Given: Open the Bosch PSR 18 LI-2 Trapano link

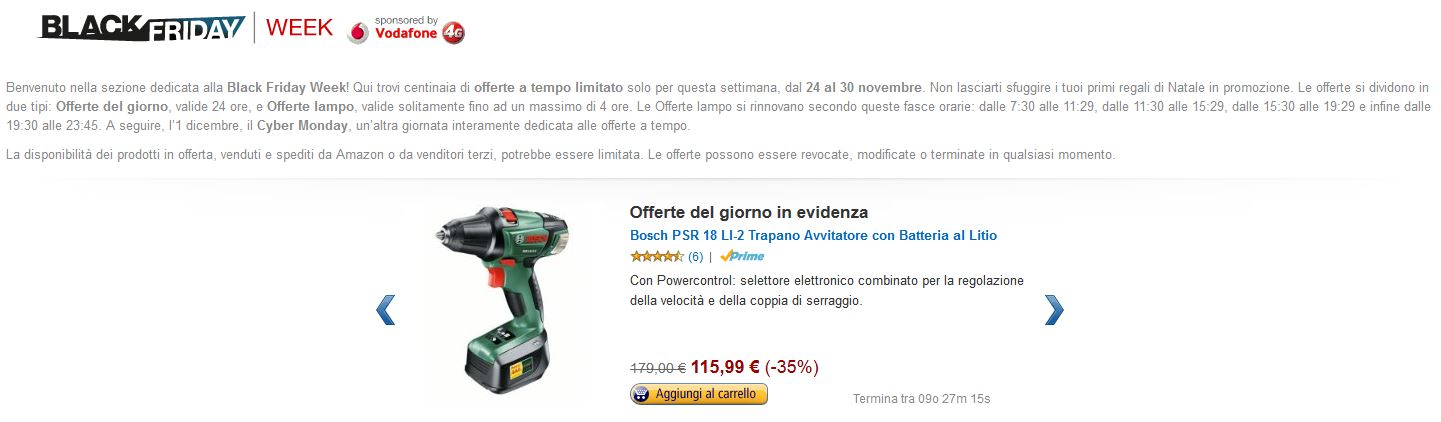Looking at the screenshot, I should 813,235.
